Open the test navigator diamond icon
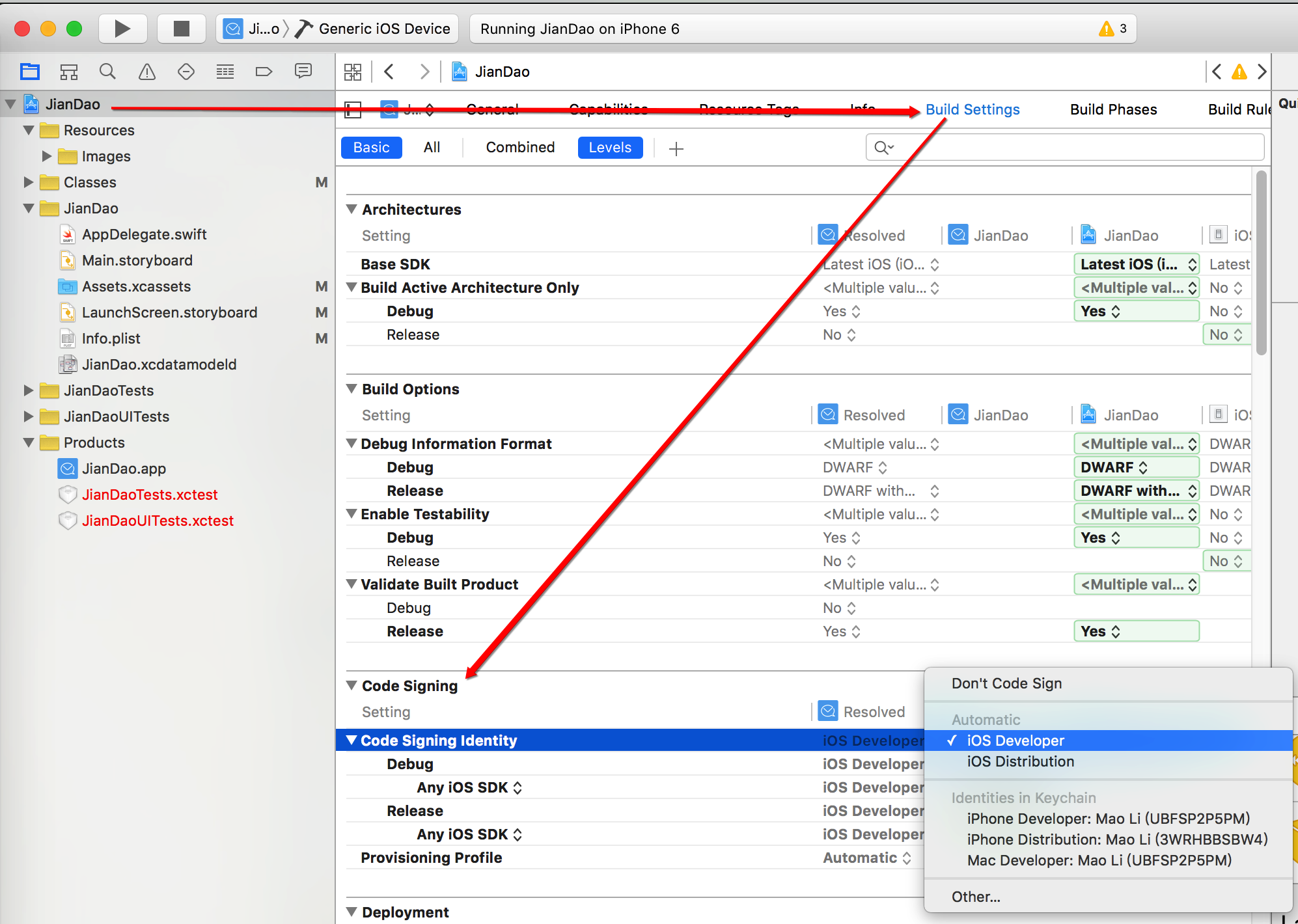The height and width of the screenshot is (924, 1298). 186,72
